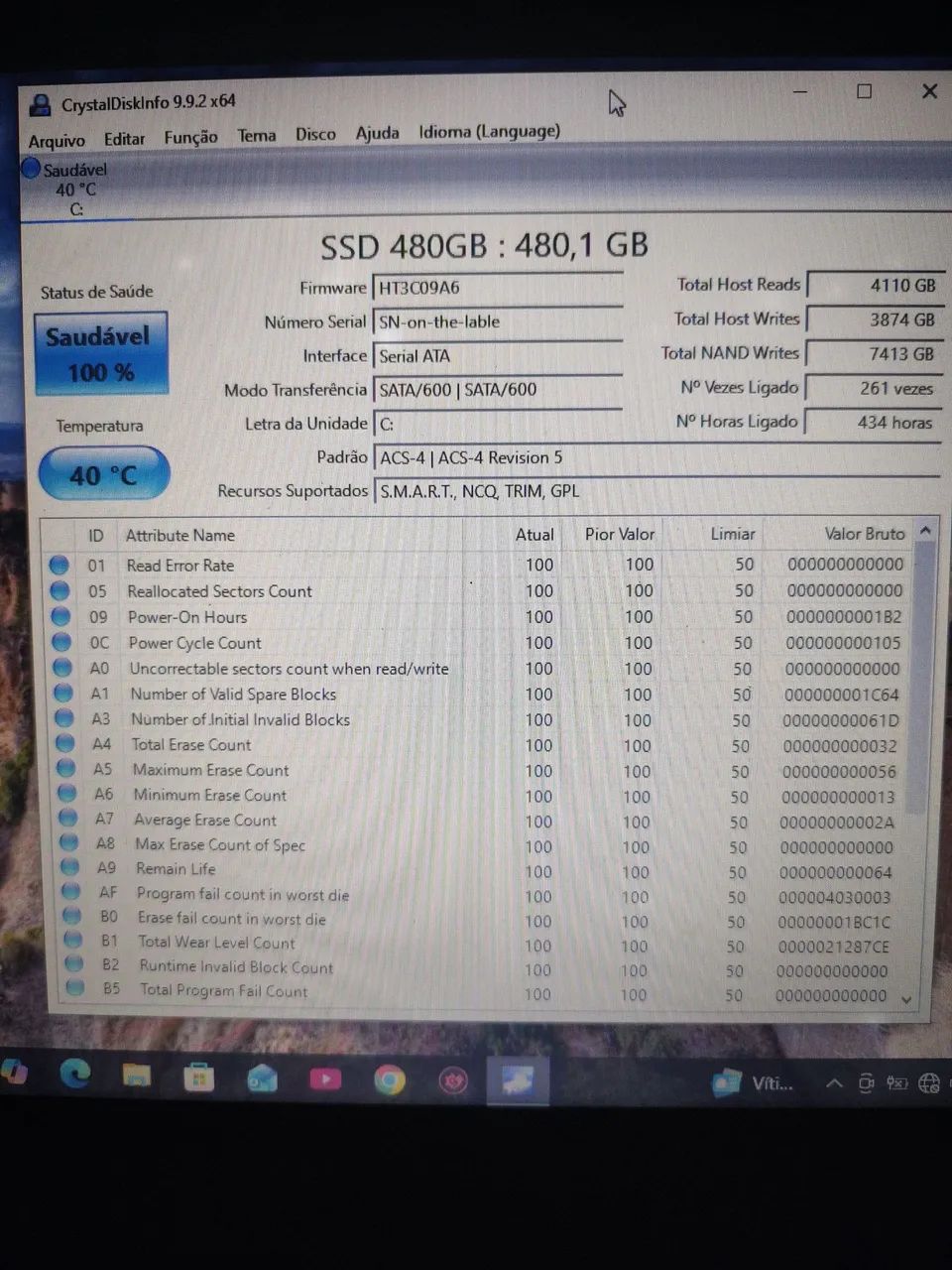This screenshot has width=952, height=1270.
Task: Click the Firmware field HT3C09A6
Action: (x=497, y=288)
